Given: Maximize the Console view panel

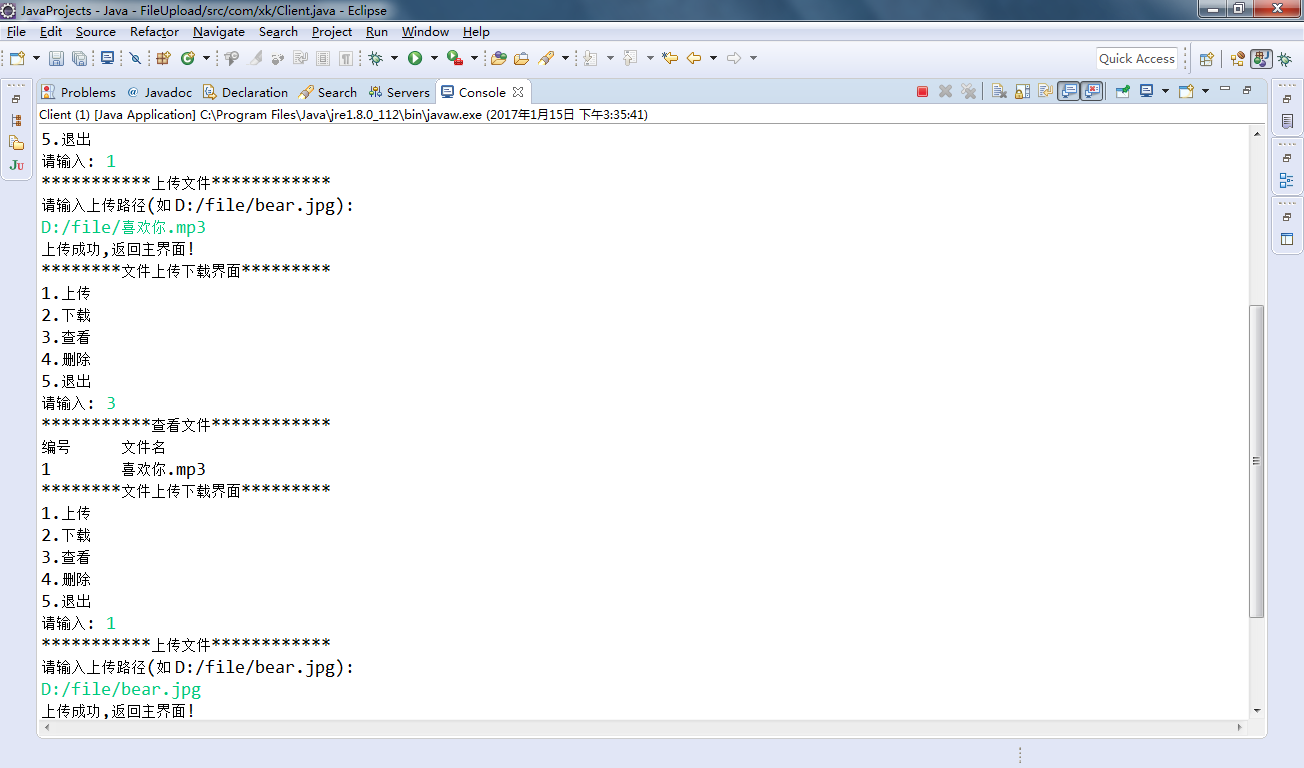Looking at the screenshot, I should [x=1247, y=90].
